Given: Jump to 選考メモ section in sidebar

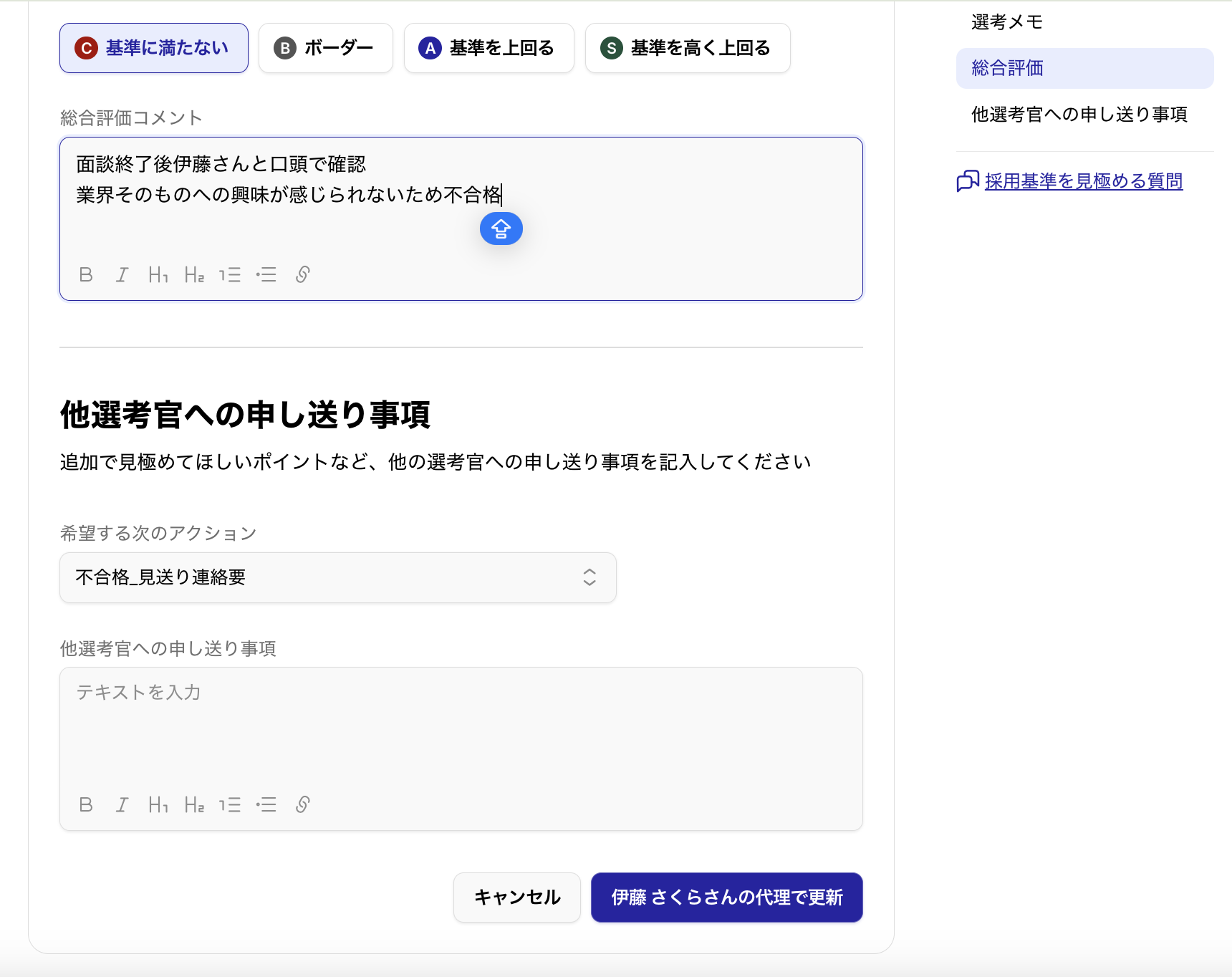Looking at the screenshot, I should (1007, 22).
